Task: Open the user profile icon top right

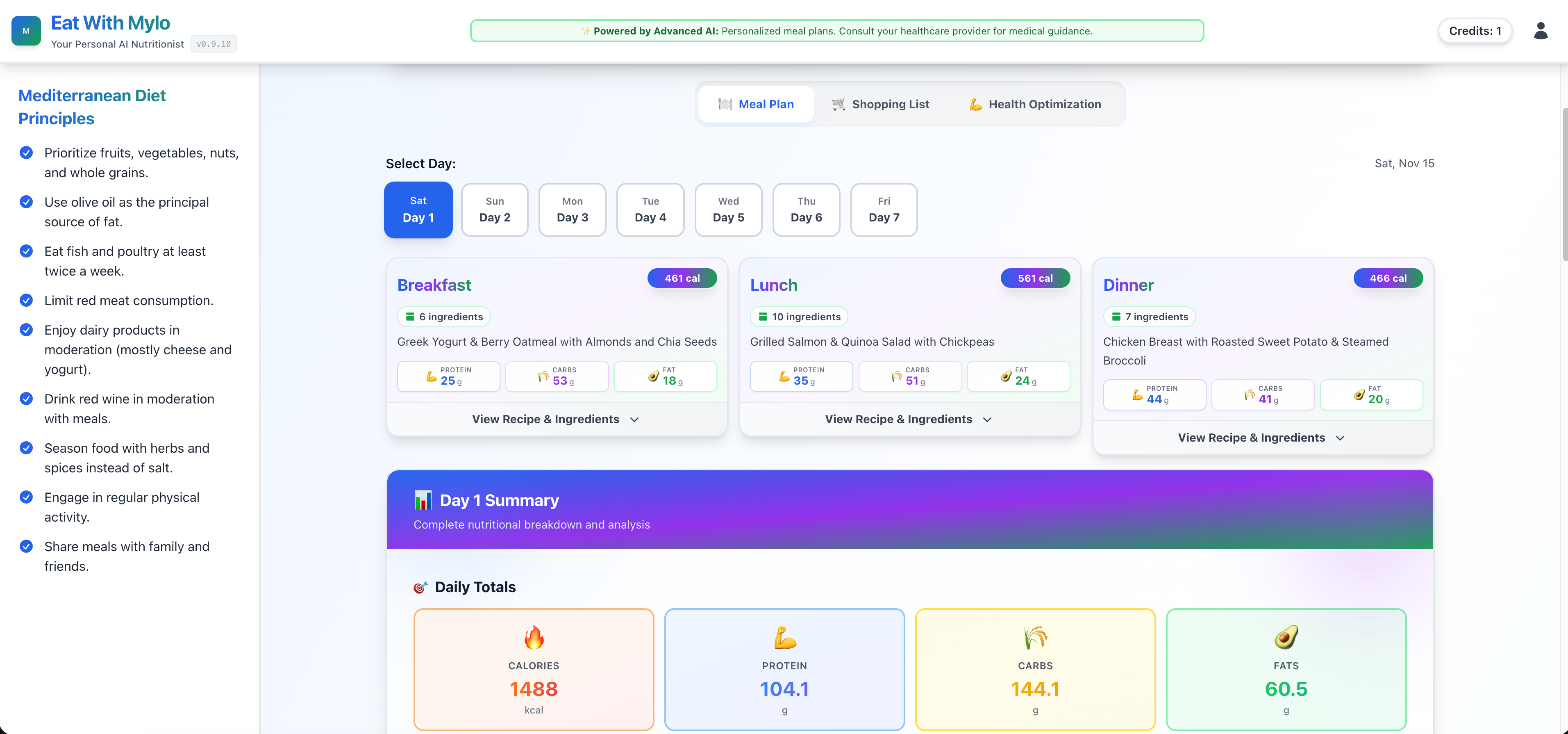Action: [1541, 30]
